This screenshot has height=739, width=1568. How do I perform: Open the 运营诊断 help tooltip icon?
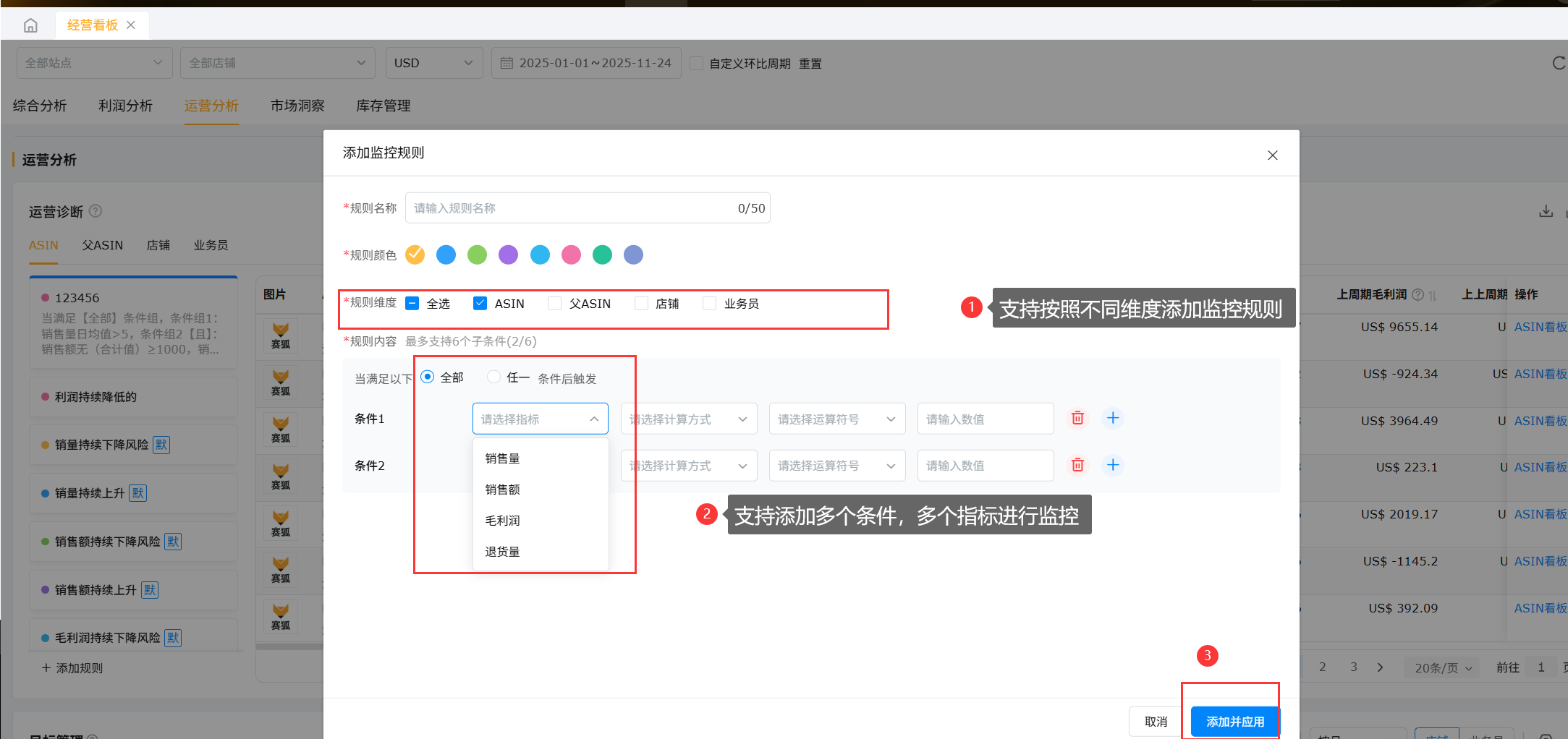[95, 211]
